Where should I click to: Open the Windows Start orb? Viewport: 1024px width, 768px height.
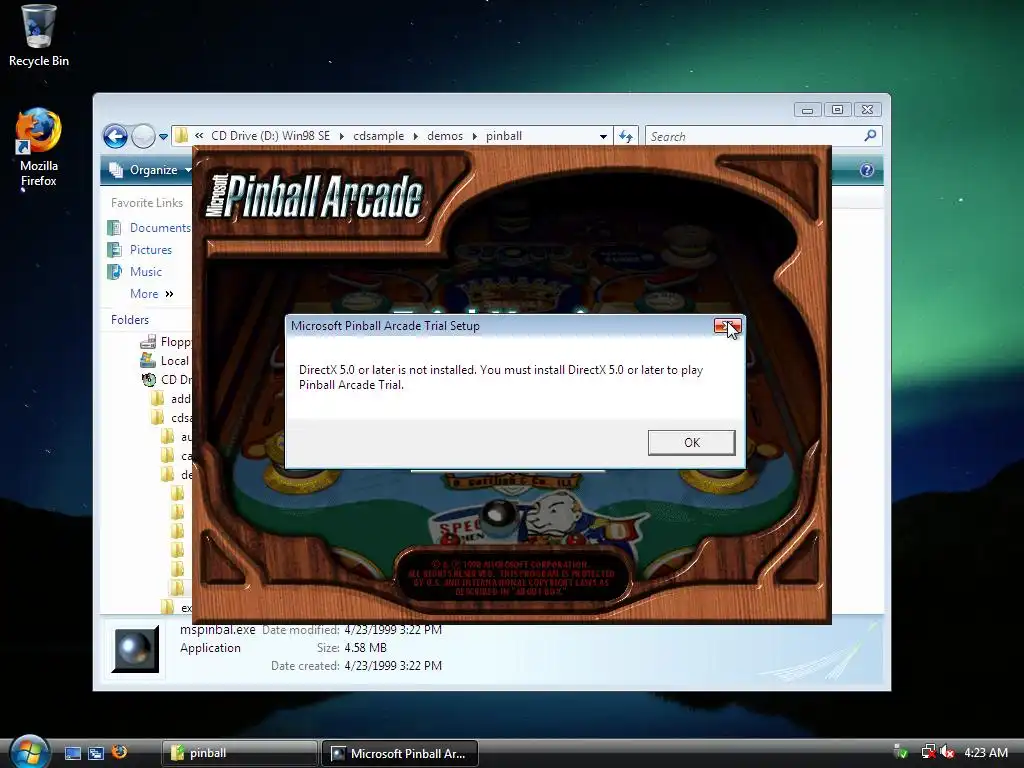[x=29, y=752]
